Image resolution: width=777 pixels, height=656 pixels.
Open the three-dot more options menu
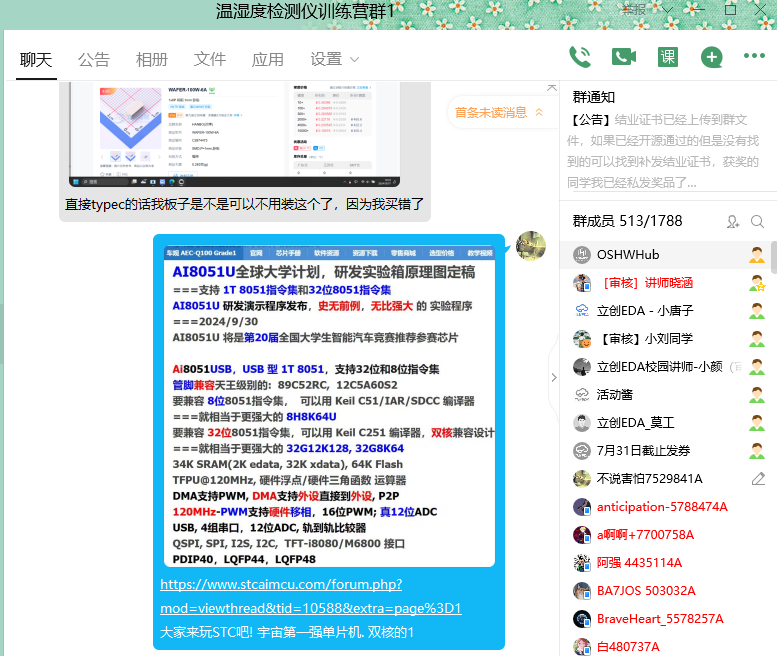tap(754, 56)
